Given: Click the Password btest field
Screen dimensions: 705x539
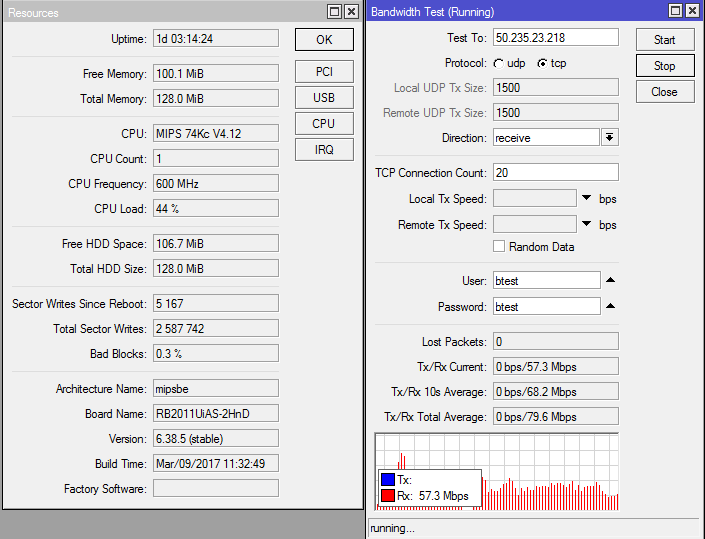Looking at the screenshot, I should pos(547,307).
